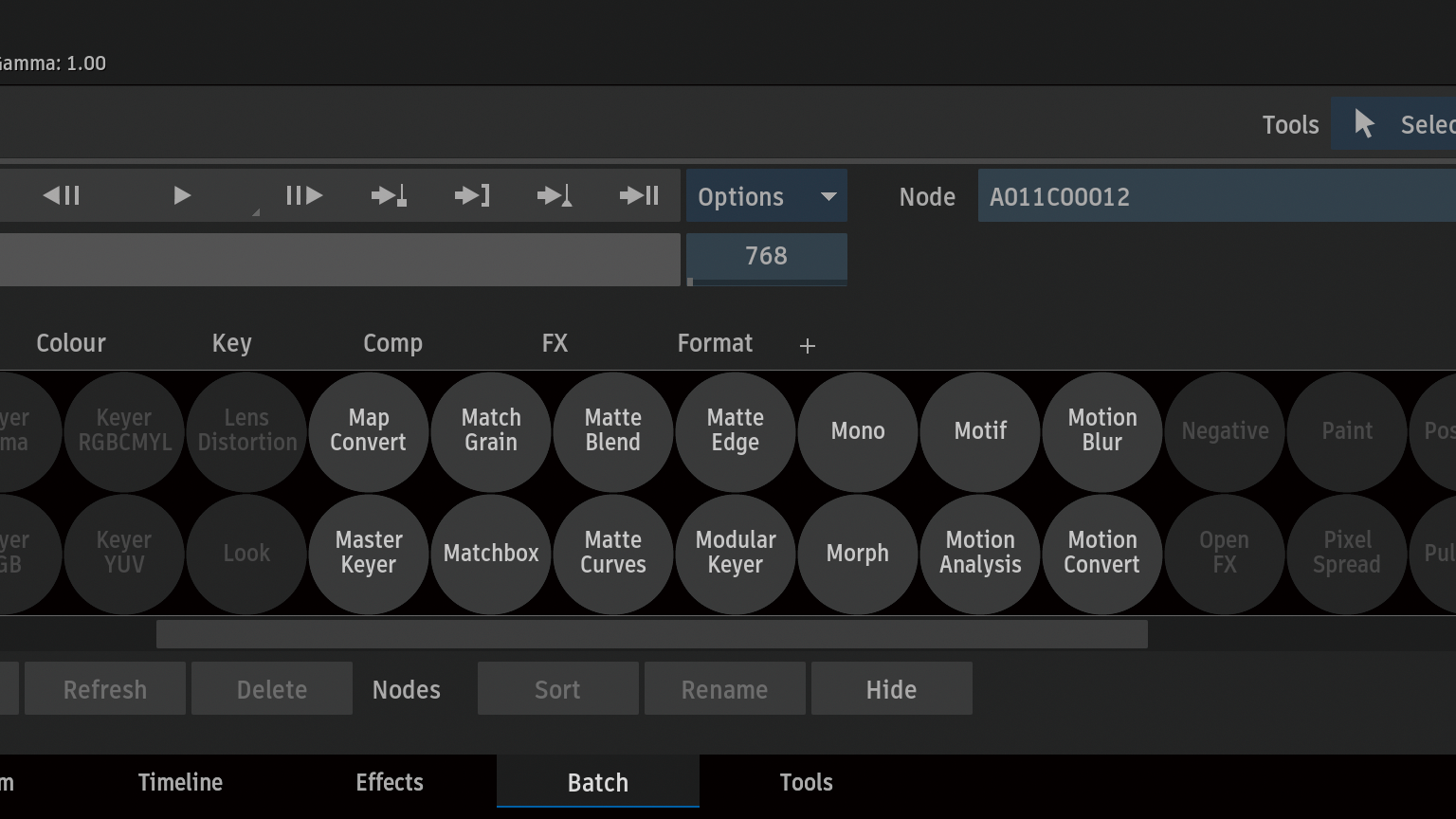Open the Select tool mode dropdown
The width and height of the screenshot is (1456, 819).
click(1403, 124)
